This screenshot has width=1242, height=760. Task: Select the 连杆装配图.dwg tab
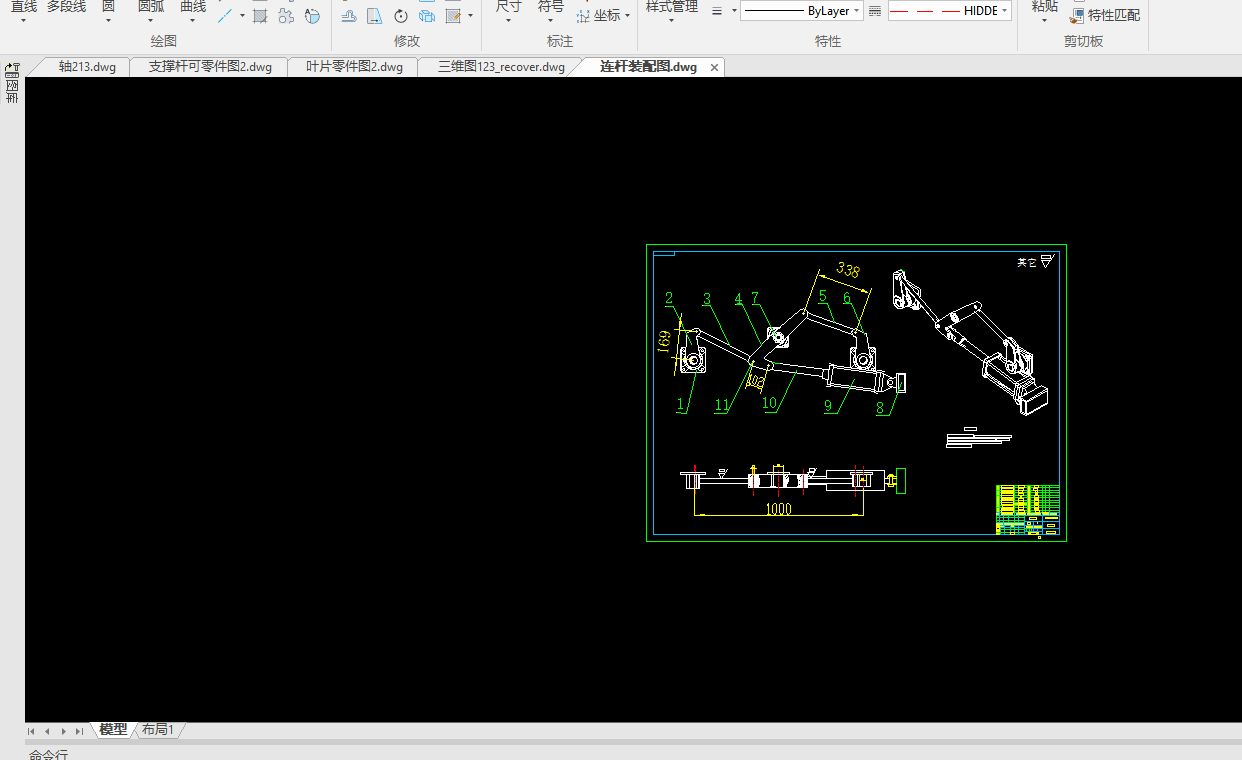(x=649, y=67)
